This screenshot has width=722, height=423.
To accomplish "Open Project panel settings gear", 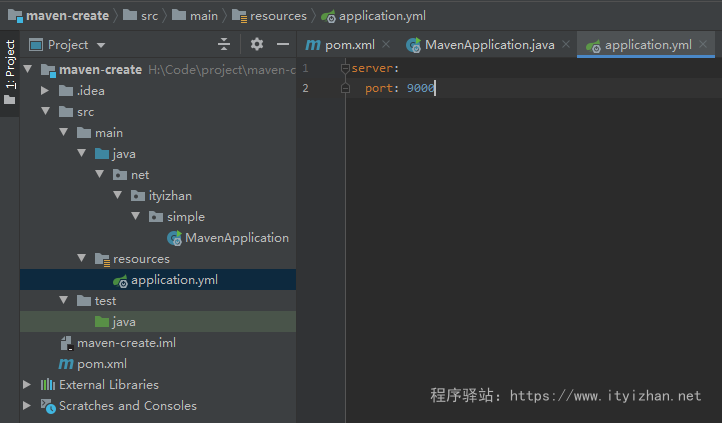I will [256, 44].
